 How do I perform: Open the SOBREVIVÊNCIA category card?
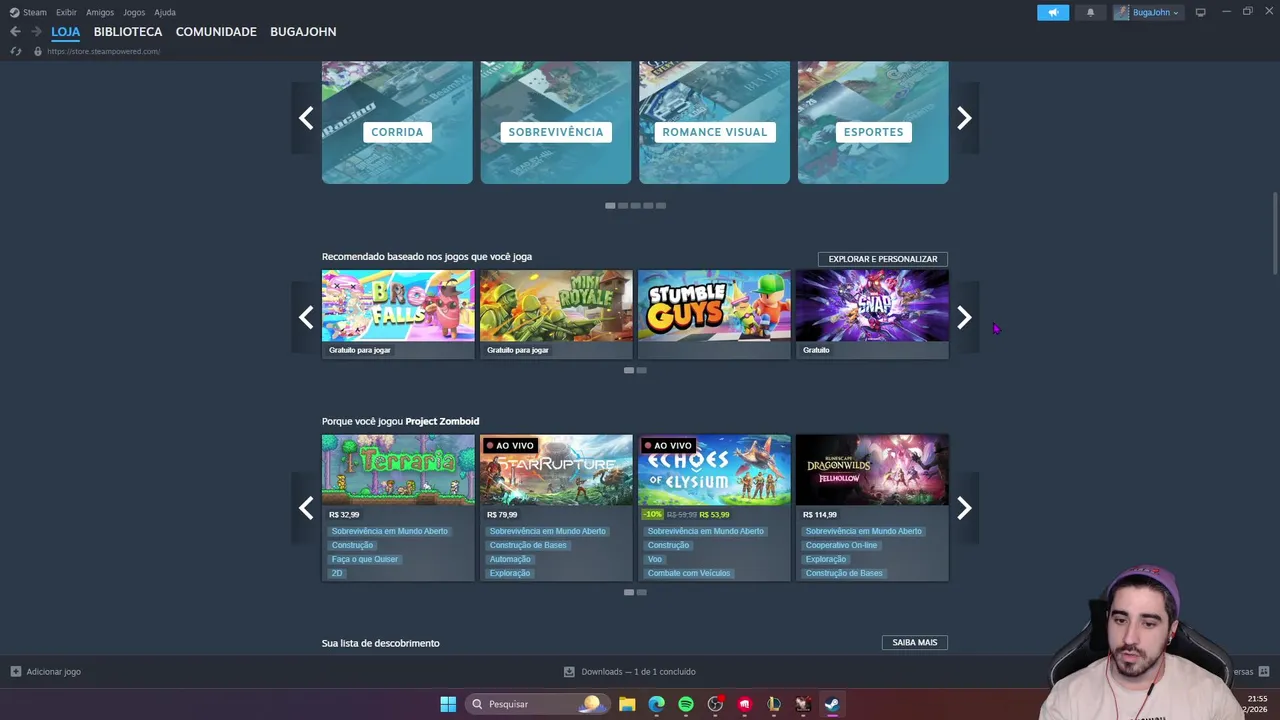pyautogui.click(x=556, y=122)
